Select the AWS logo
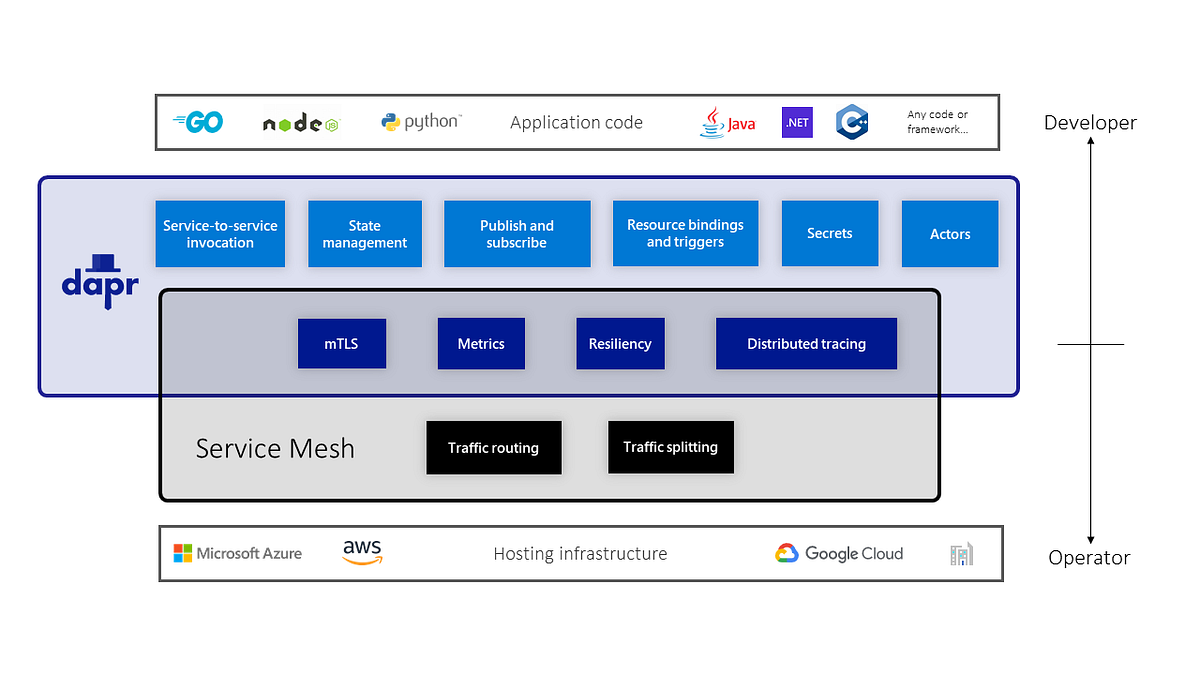This screenshot has height=675, width=1200. coord(361,552)
